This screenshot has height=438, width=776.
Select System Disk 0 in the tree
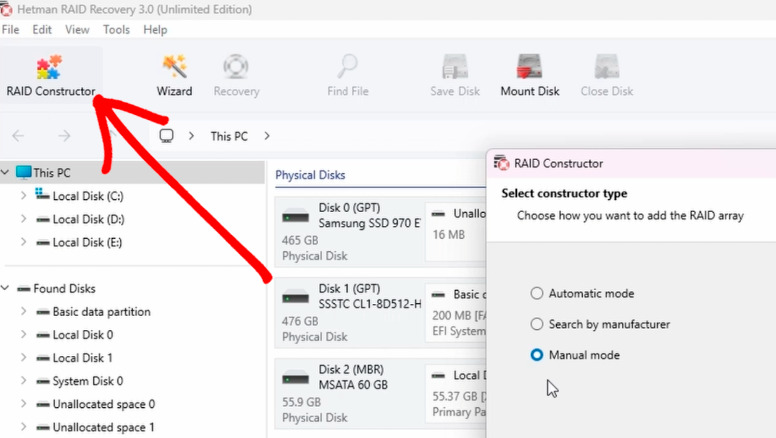[x=88, y=381]
